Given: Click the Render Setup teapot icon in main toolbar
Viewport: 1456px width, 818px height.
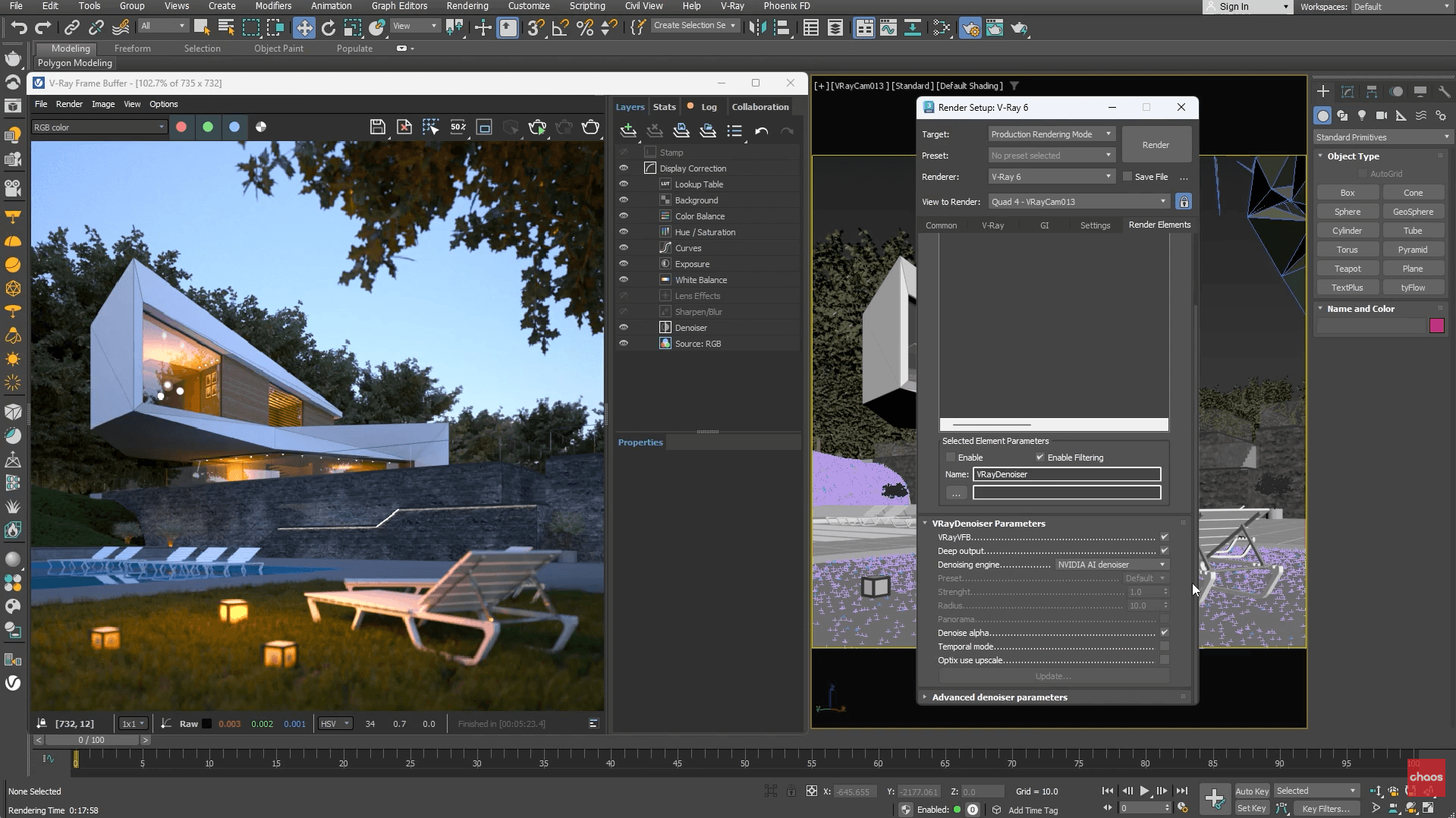Looking at the screenshot, I should pyautogui.click(x=970, y=28).
